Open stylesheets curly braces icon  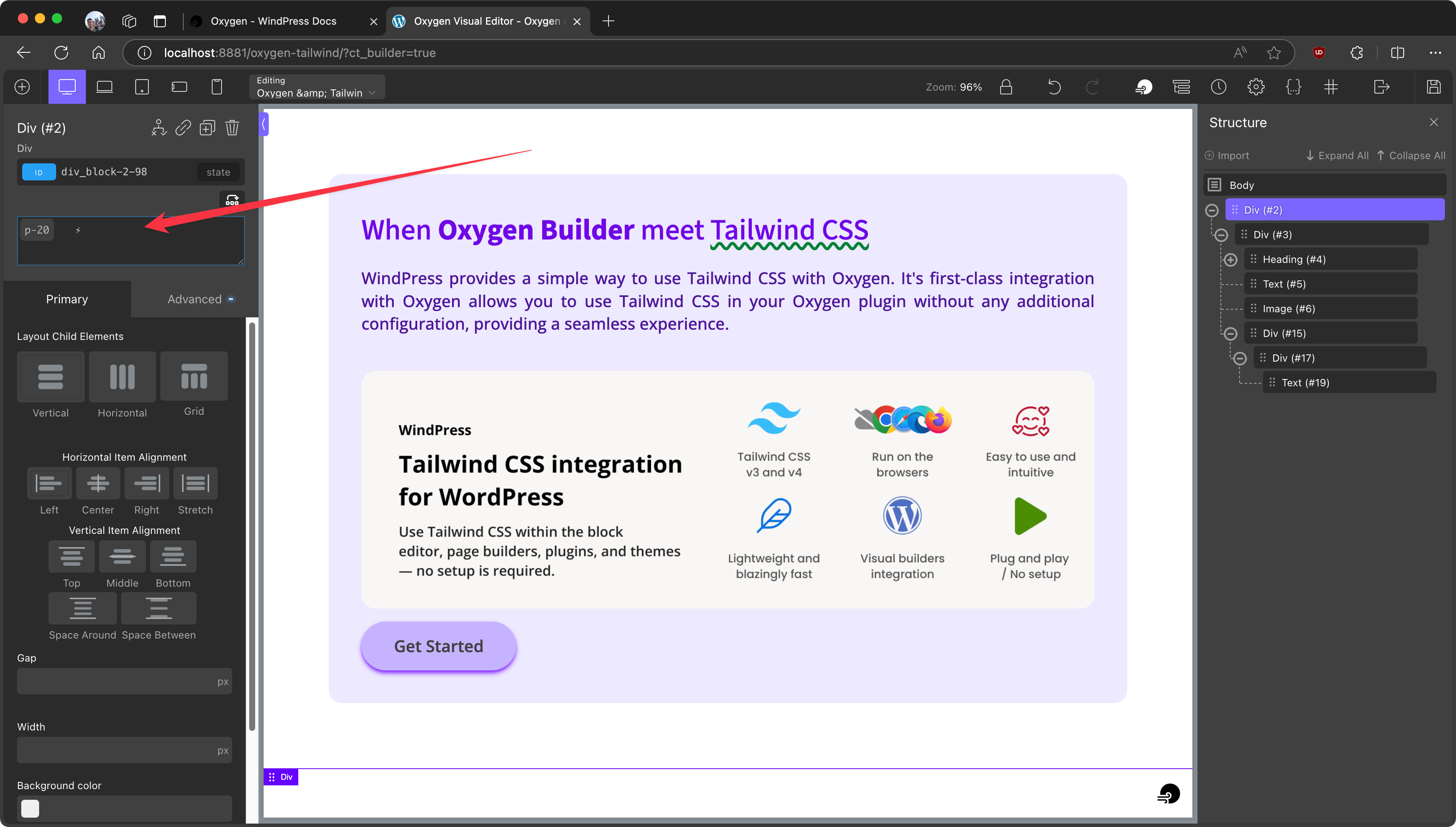pos(1293,87)
